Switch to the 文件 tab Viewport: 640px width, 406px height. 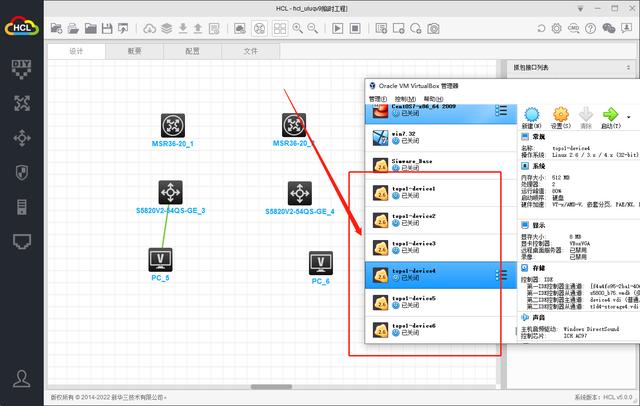click(x=251, y=51)
